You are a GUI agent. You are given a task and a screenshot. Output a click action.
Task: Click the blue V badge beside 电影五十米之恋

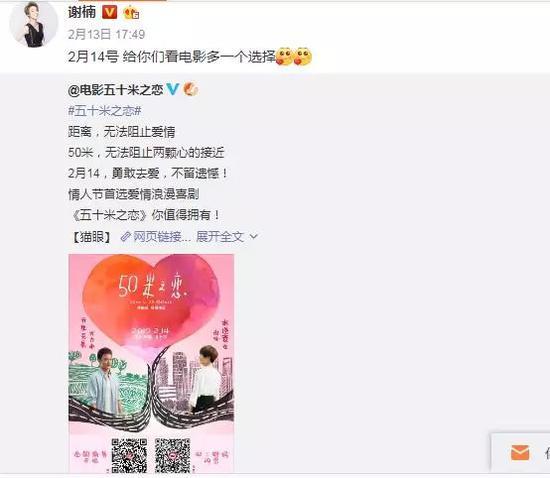click(x=173, y=89)
